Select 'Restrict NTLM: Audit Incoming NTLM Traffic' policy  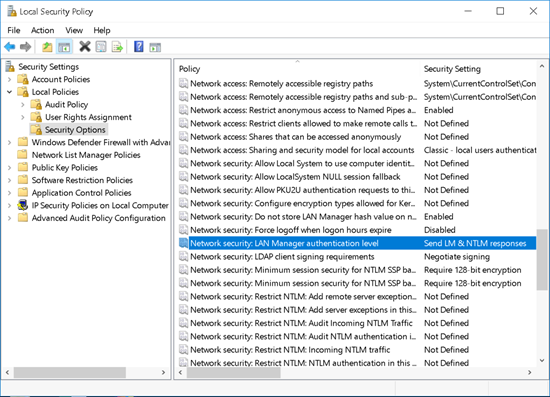coord(301,323)
